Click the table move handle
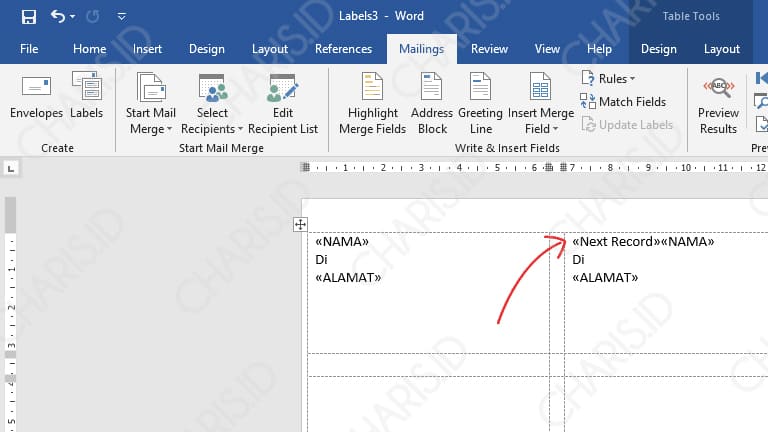The height and width of the screenshot is (432, 768). point(300,224)
